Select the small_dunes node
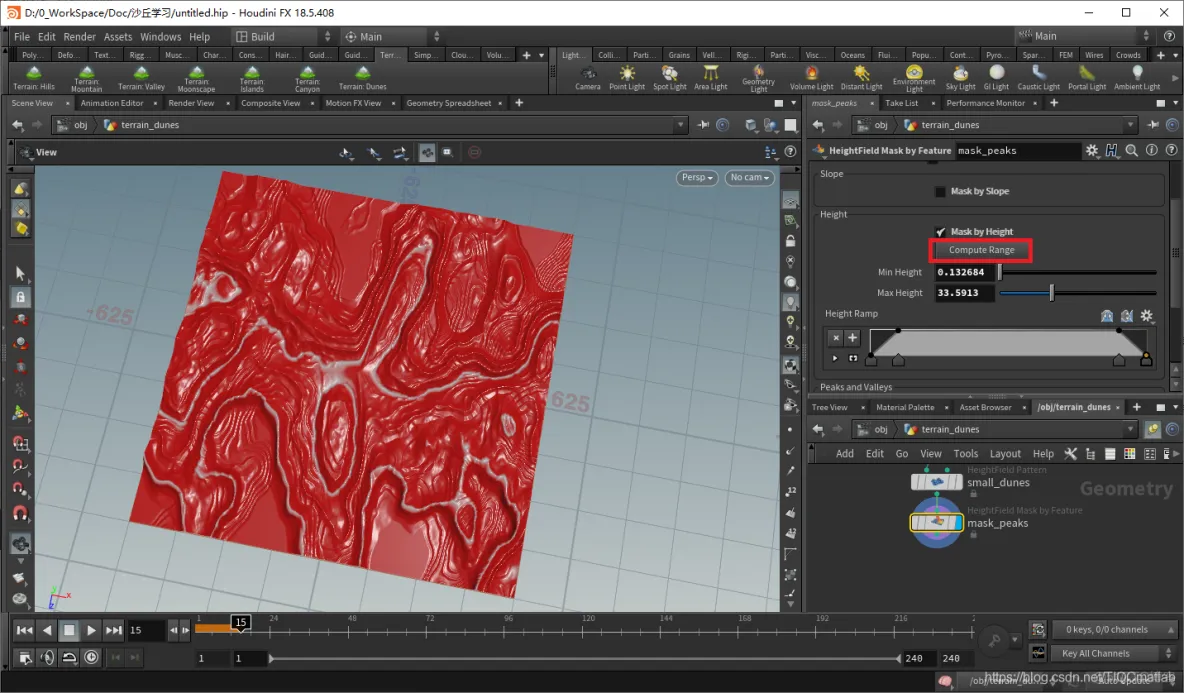The height and width of the screenshot is (693, 1184). 936,482
